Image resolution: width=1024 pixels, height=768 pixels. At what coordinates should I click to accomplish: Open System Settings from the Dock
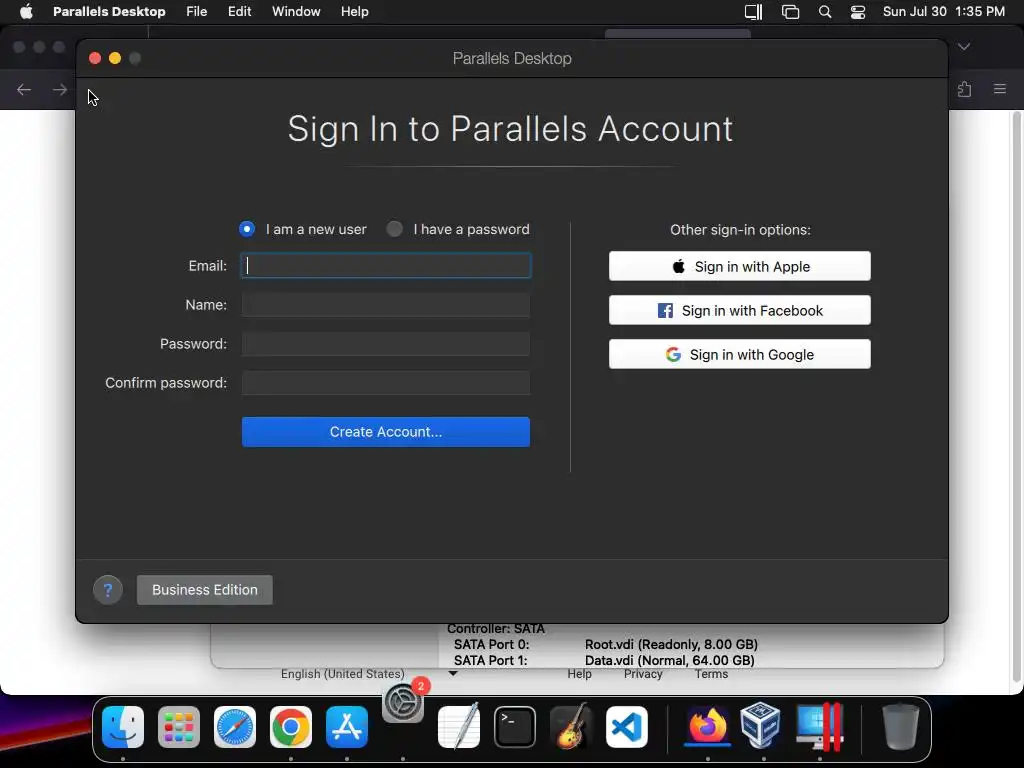coord(403,703)
